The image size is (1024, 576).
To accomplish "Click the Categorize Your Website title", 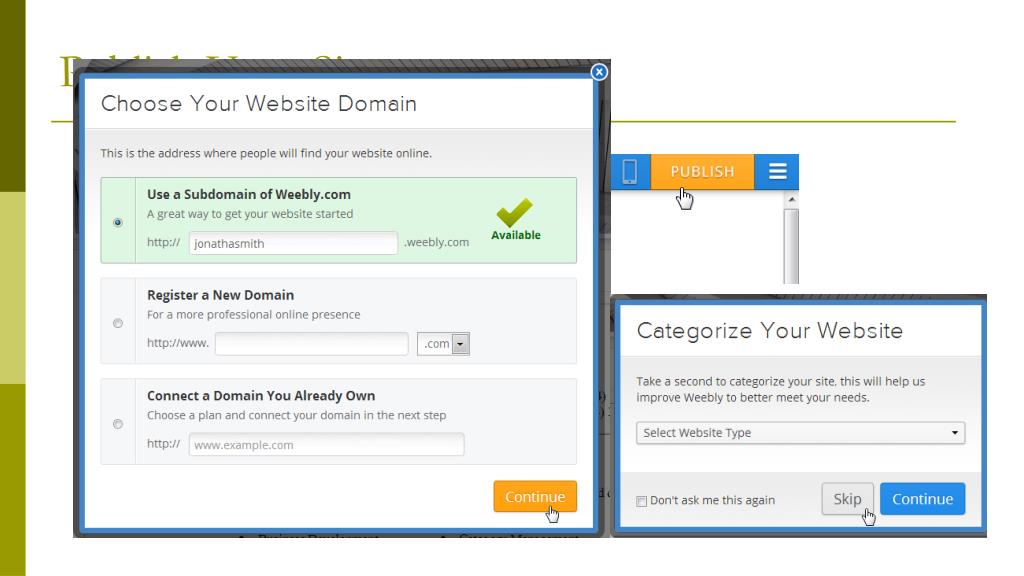I will (x=770, y=330).
